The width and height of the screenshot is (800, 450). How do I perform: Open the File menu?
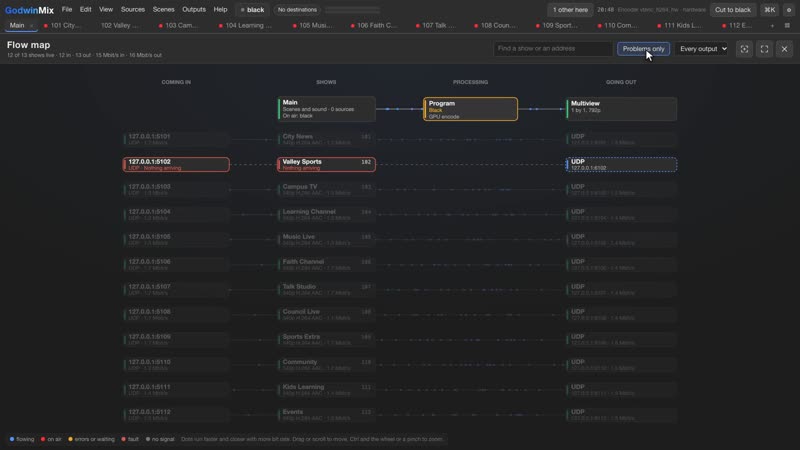pos(67,10)
